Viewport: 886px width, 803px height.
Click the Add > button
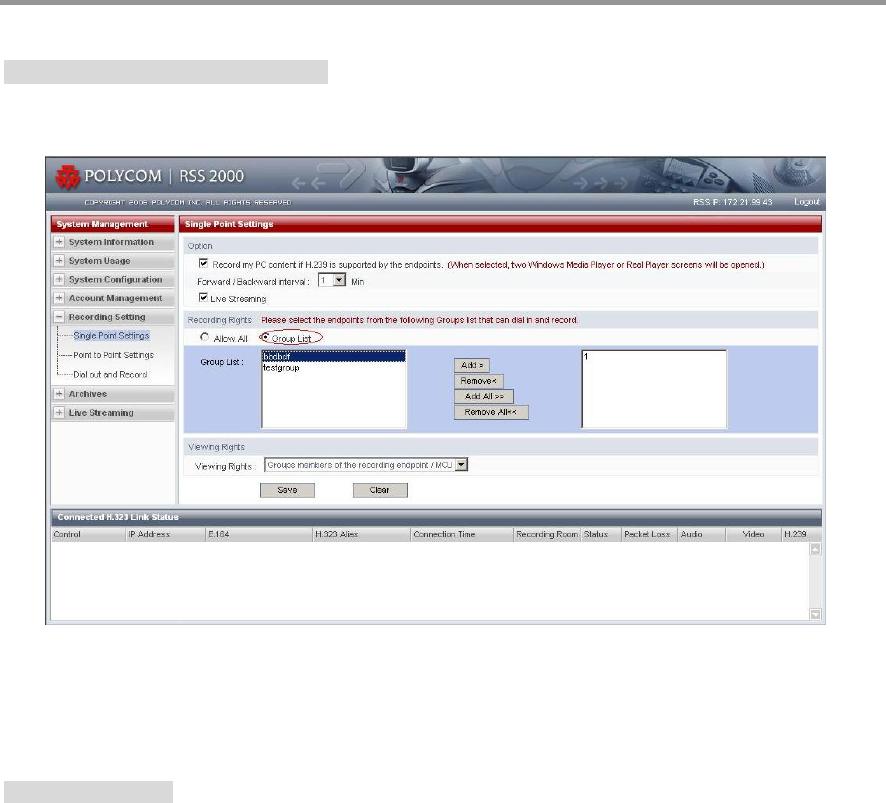472,365
